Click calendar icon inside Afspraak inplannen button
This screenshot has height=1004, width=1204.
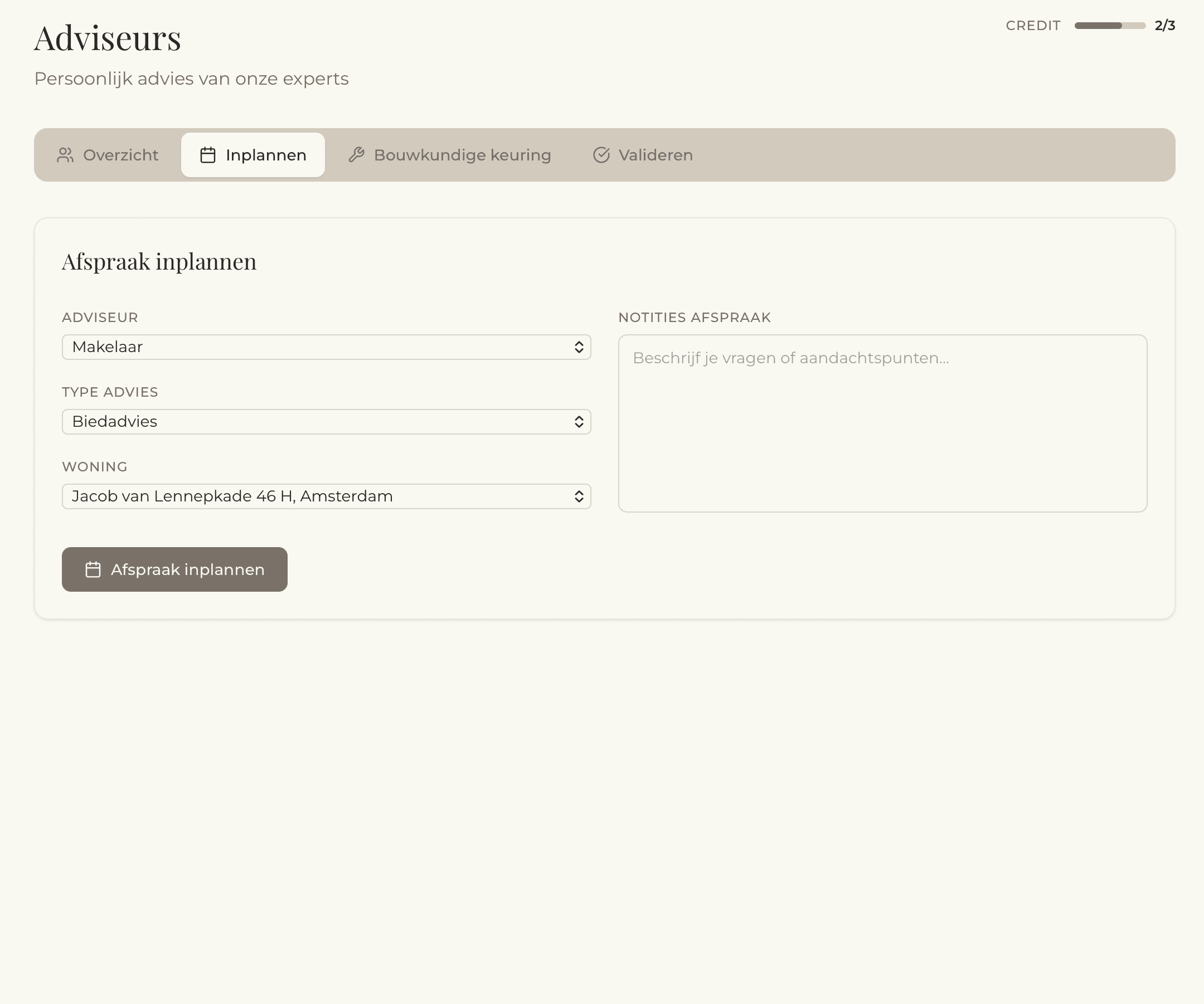tap(93, 569)
